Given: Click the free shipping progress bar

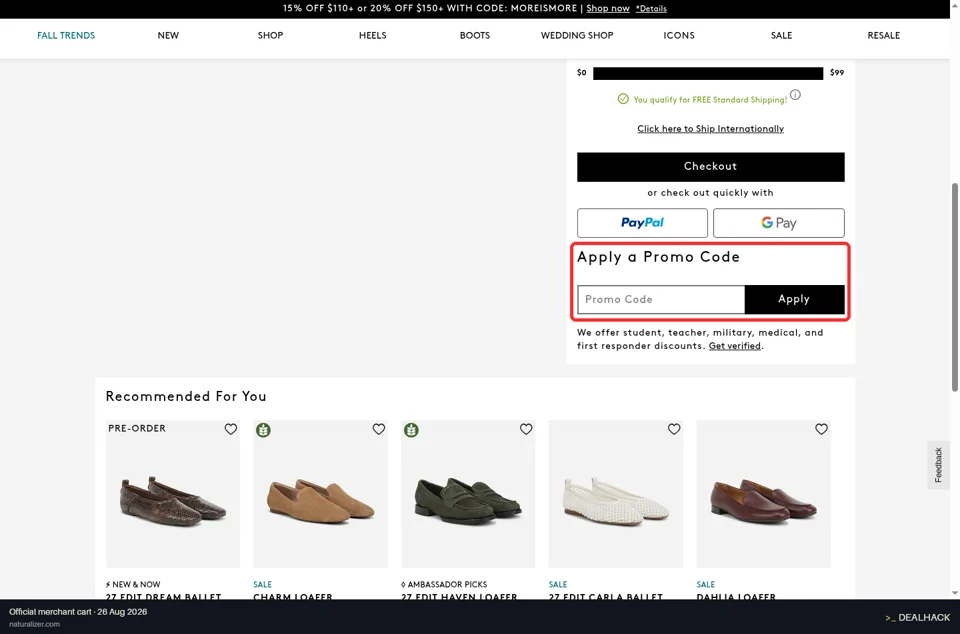Looking at the screenshot, I should [x=708, y=73].
